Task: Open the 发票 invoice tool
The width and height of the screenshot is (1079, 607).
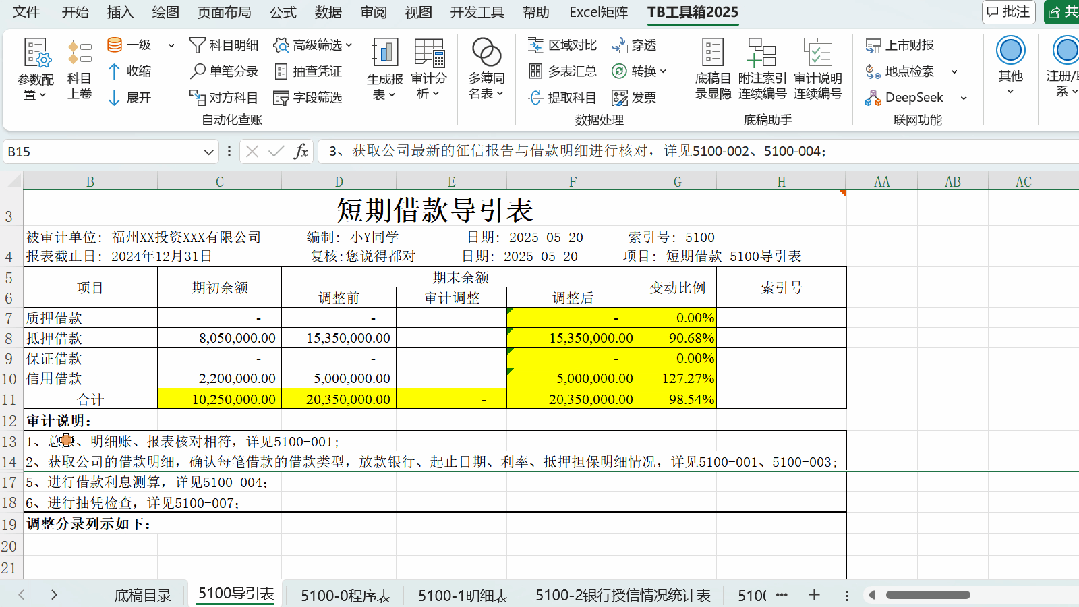Action: click(x=634, y=98)
